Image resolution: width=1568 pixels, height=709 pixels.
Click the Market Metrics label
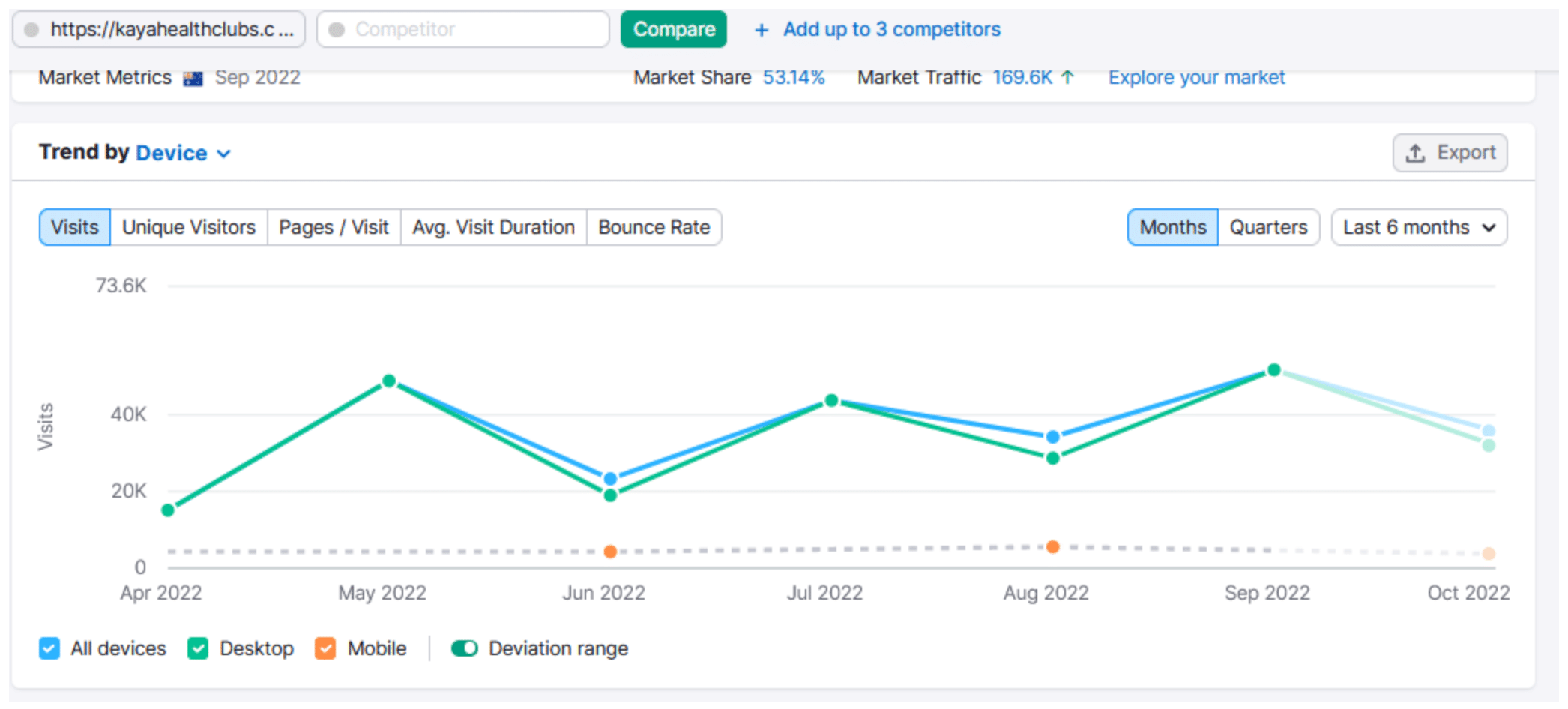(105, 77)
